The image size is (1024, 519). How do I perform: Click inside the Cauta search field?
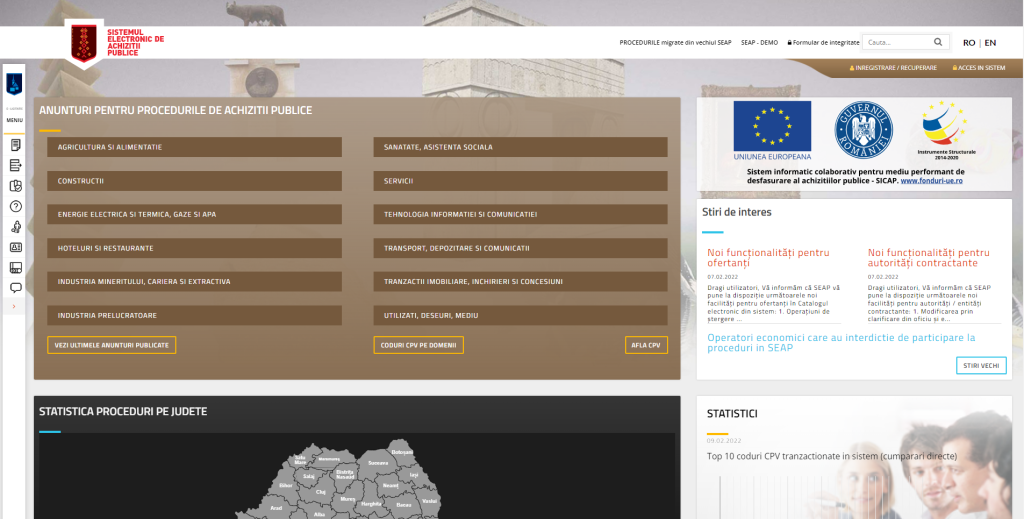pos(898,43)
